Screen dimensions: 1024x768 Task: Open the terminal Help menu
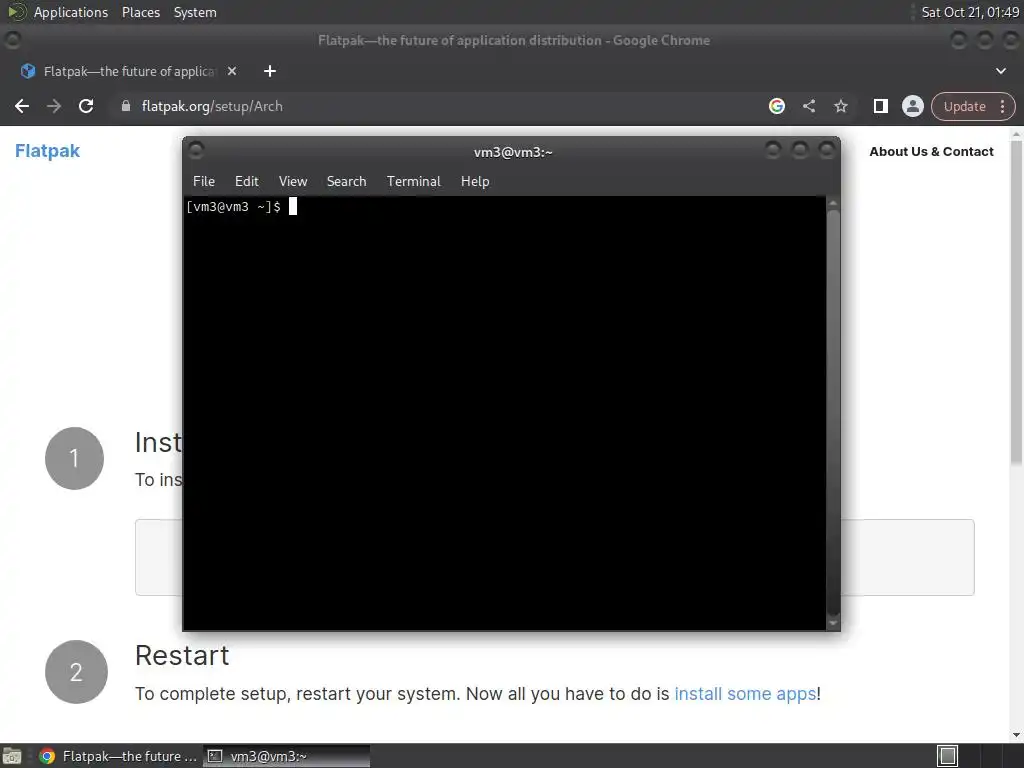(x=475, y=182)
